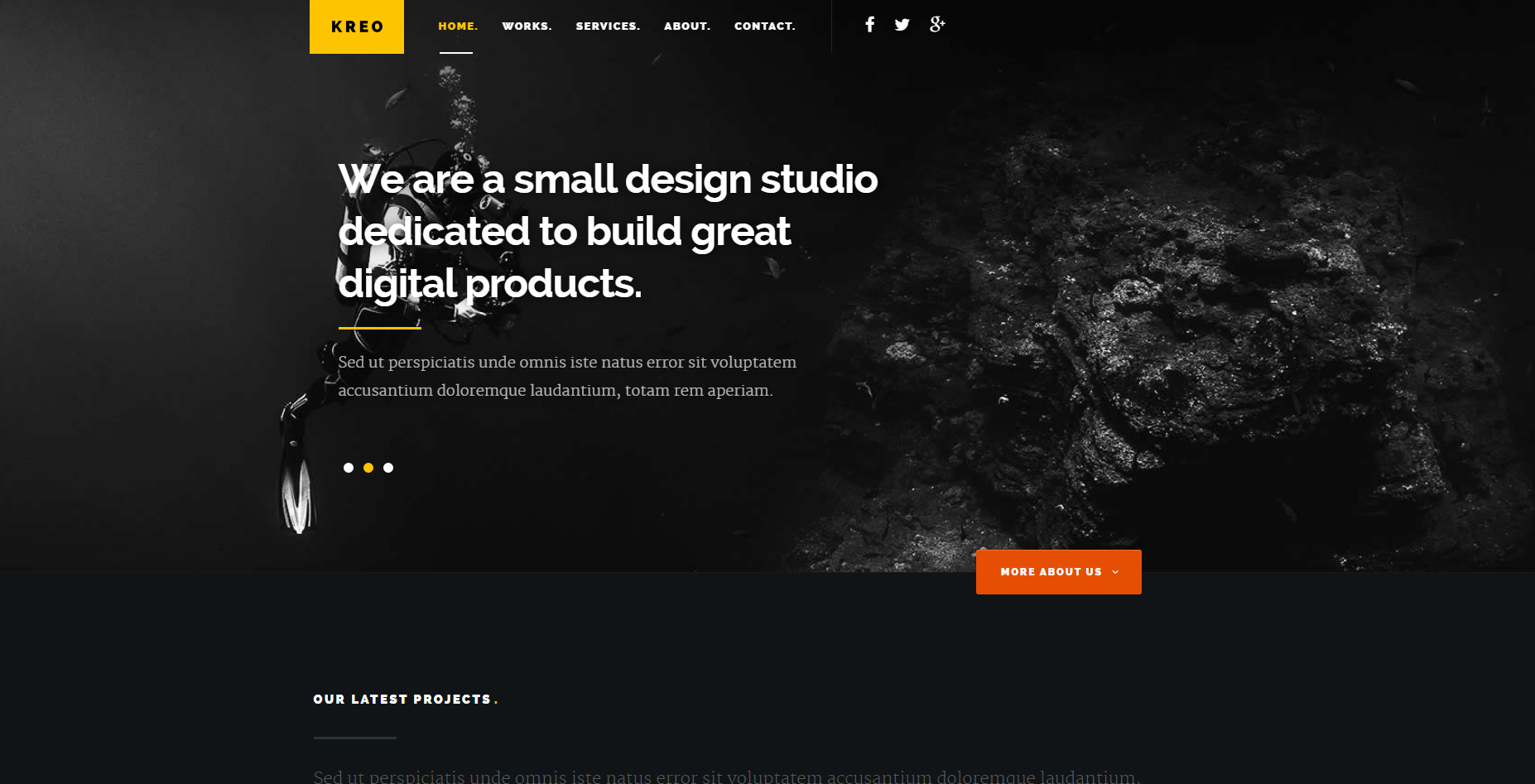The width and height of the screenshot is (1535, 784).
Task: Click the projects description text at bottom
Action: point(727,777)
